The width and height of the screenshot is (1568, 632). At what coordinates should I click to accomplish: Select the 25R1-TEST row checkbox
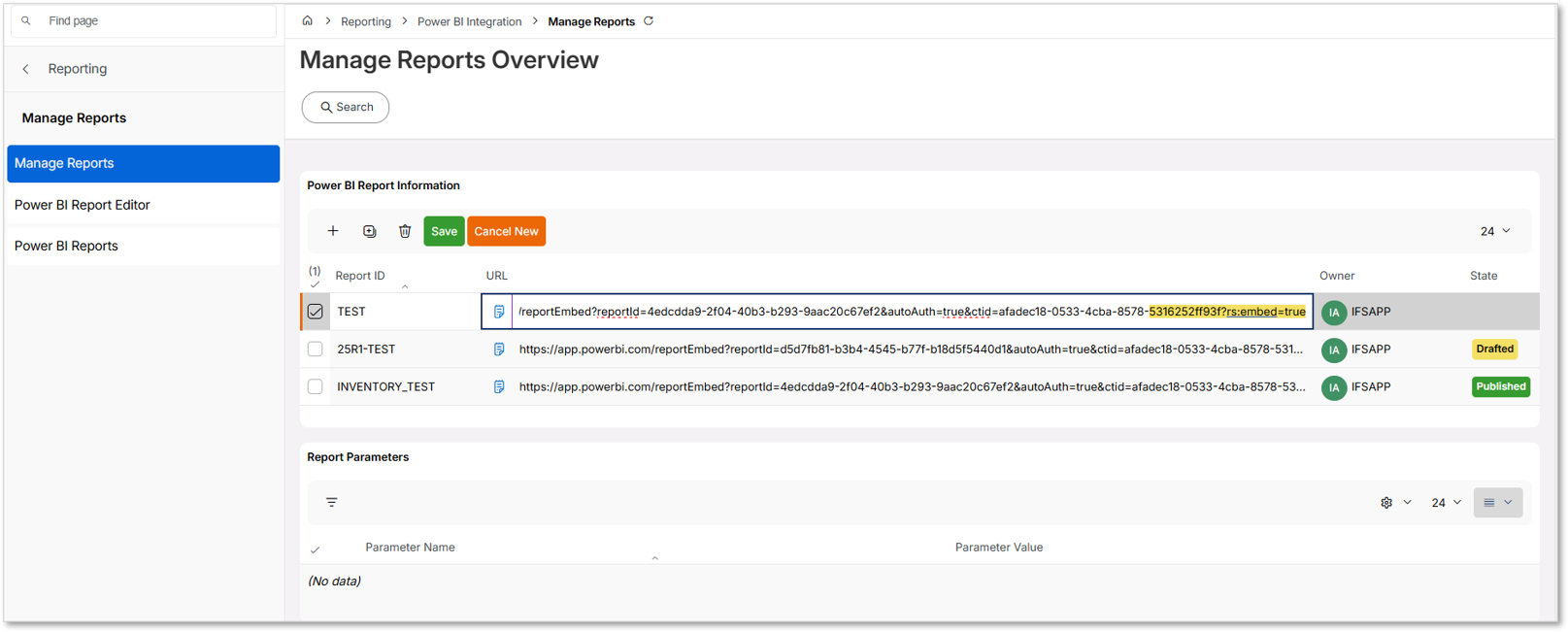point(316,349)
